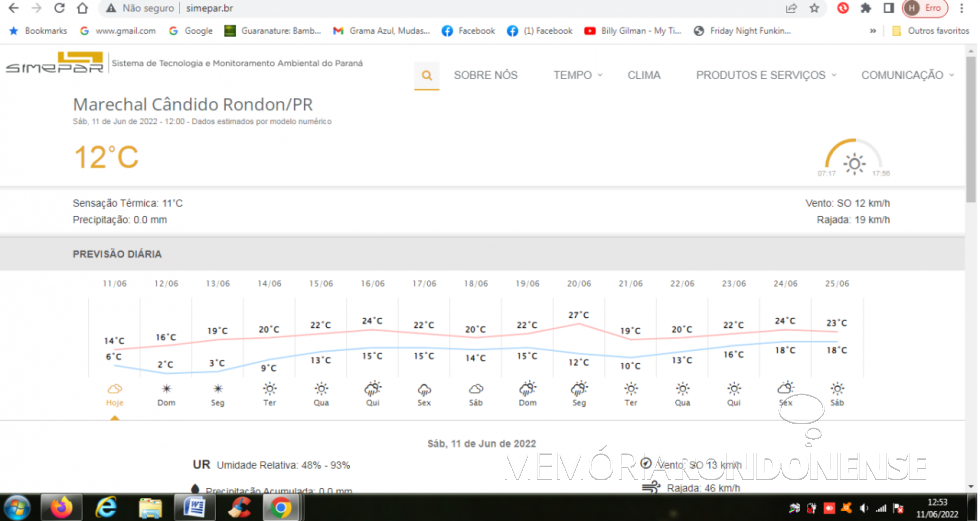Expand the COMUNICAÇÃO dropdown
Image resolution: width=980 pixels, height=521 pixels.
click(908, 75)
